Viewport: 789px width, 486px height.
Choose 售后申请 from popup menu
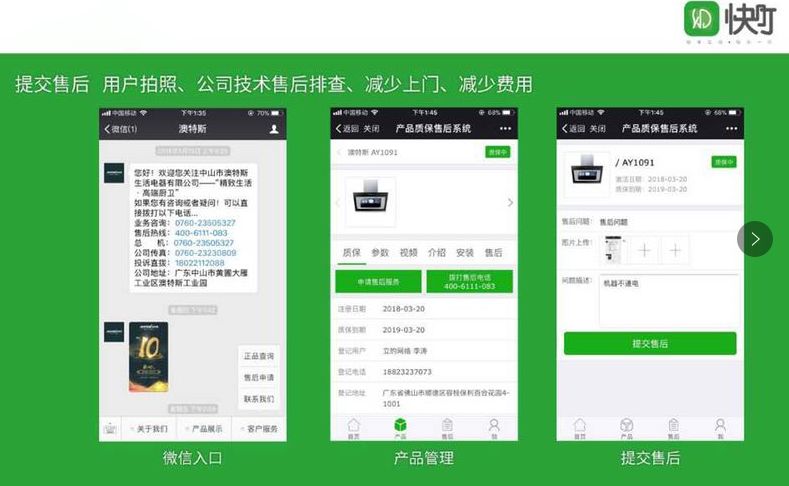pos(259,377)
